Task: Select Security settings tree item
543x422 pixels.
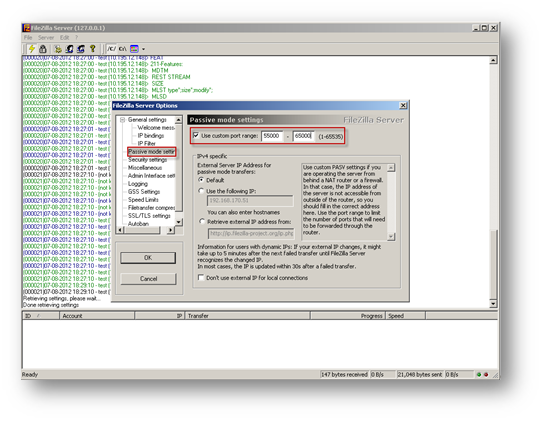Action: (148, 160)
